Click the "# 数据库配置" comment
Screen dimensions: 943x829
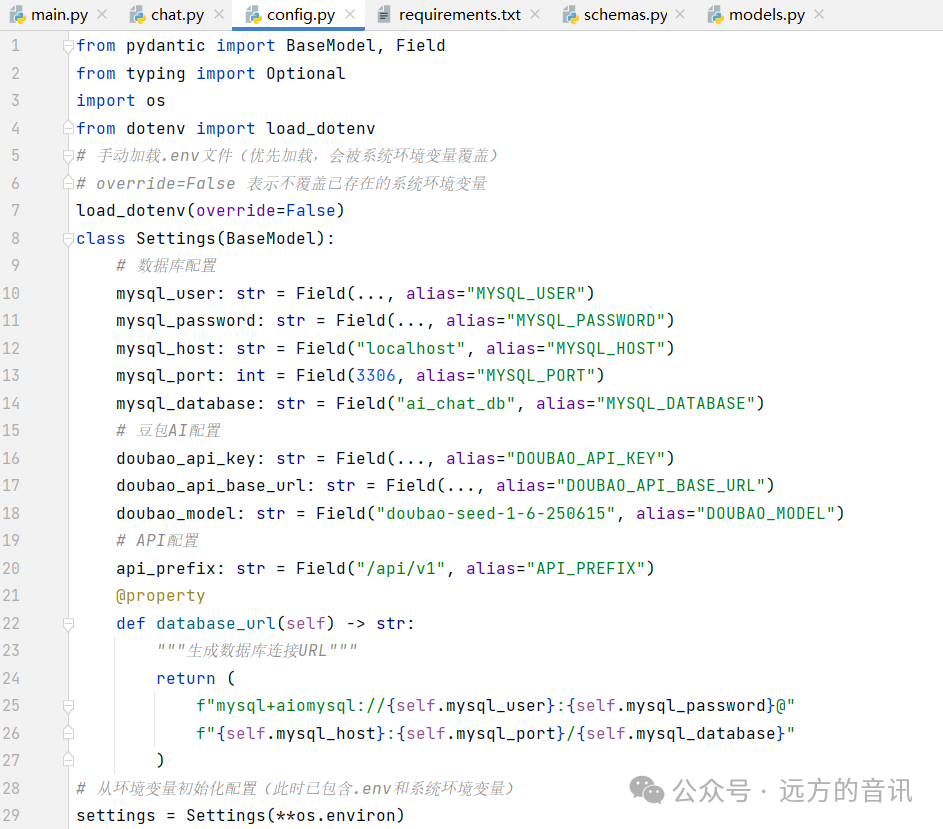coord(166,265)
